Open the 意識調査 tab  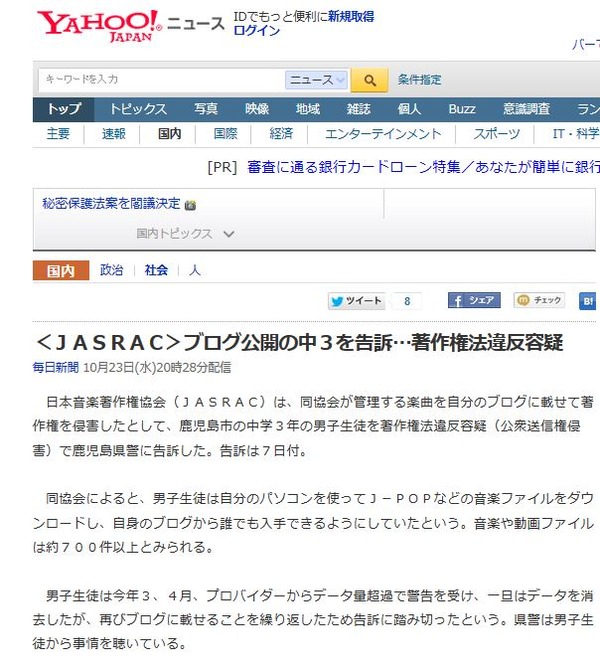[526, 109]
